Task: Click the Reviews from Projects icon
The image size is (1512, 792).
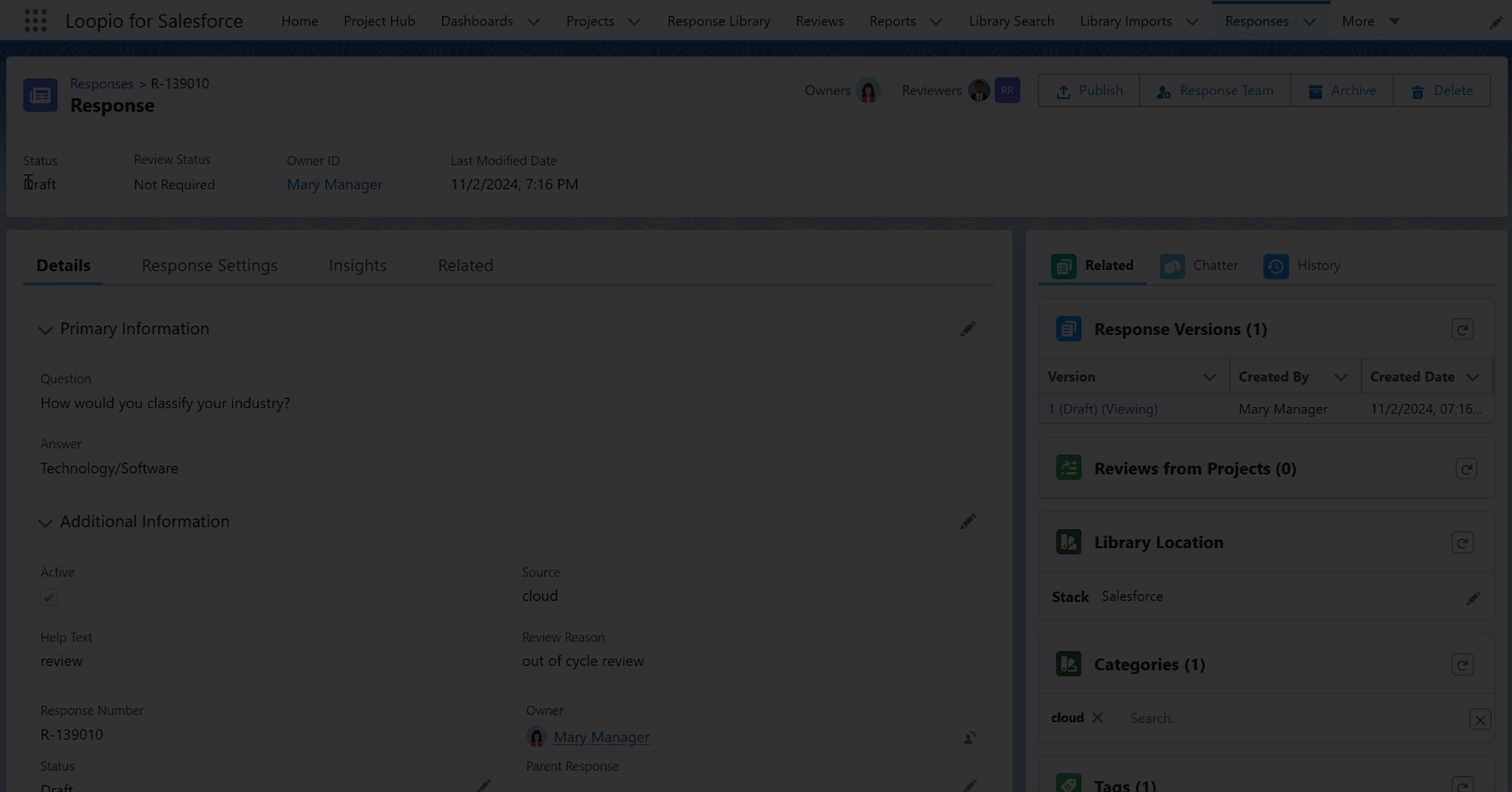Action: (x=1069, y=468)
